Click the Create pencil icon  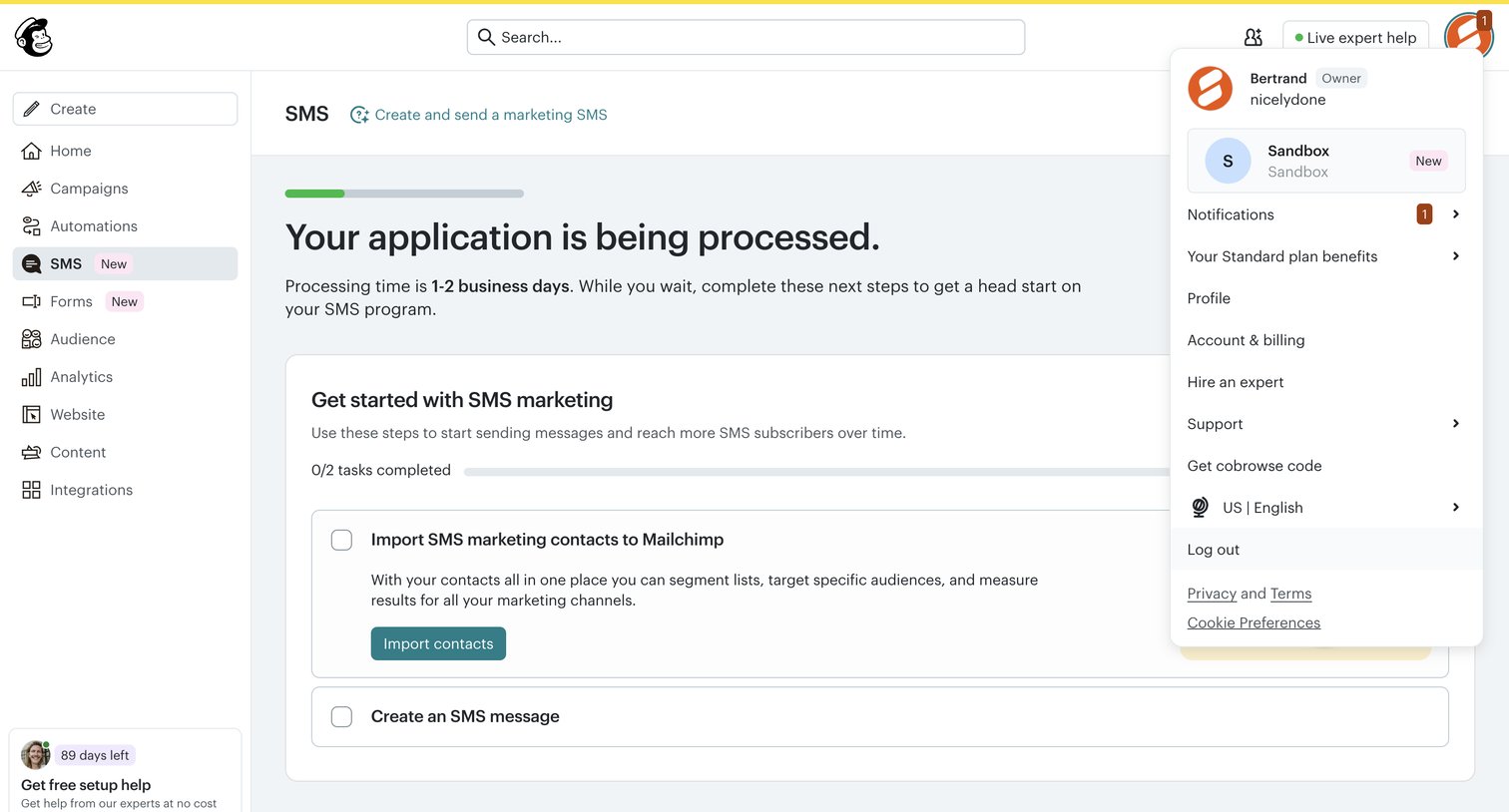[32, 109]
